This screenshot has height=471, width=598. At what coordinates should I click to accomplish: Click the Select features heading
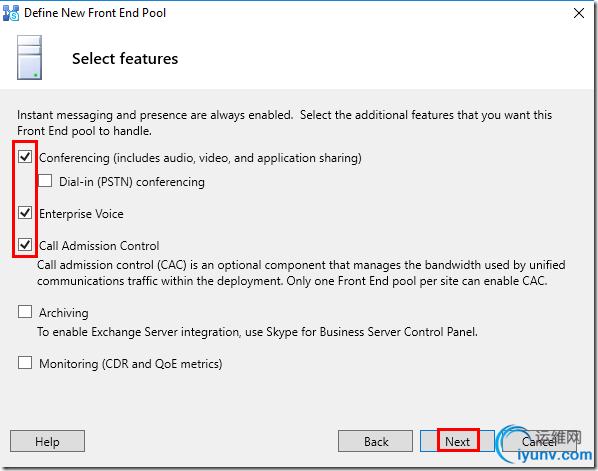click(x=125, y=59)
